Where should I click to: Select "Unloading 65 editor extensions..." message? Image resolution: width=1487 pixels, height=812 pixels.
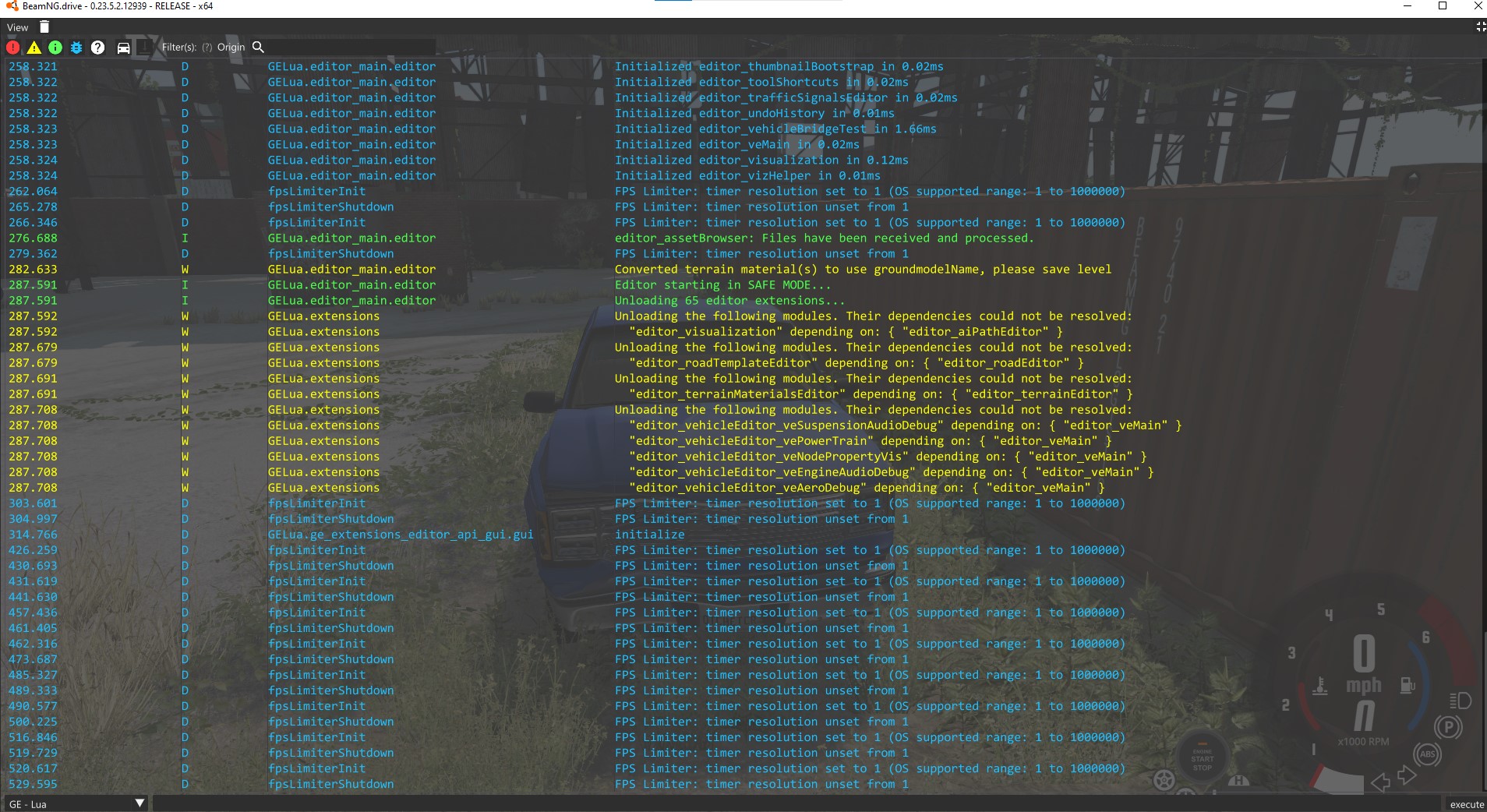tap(729, 301)
